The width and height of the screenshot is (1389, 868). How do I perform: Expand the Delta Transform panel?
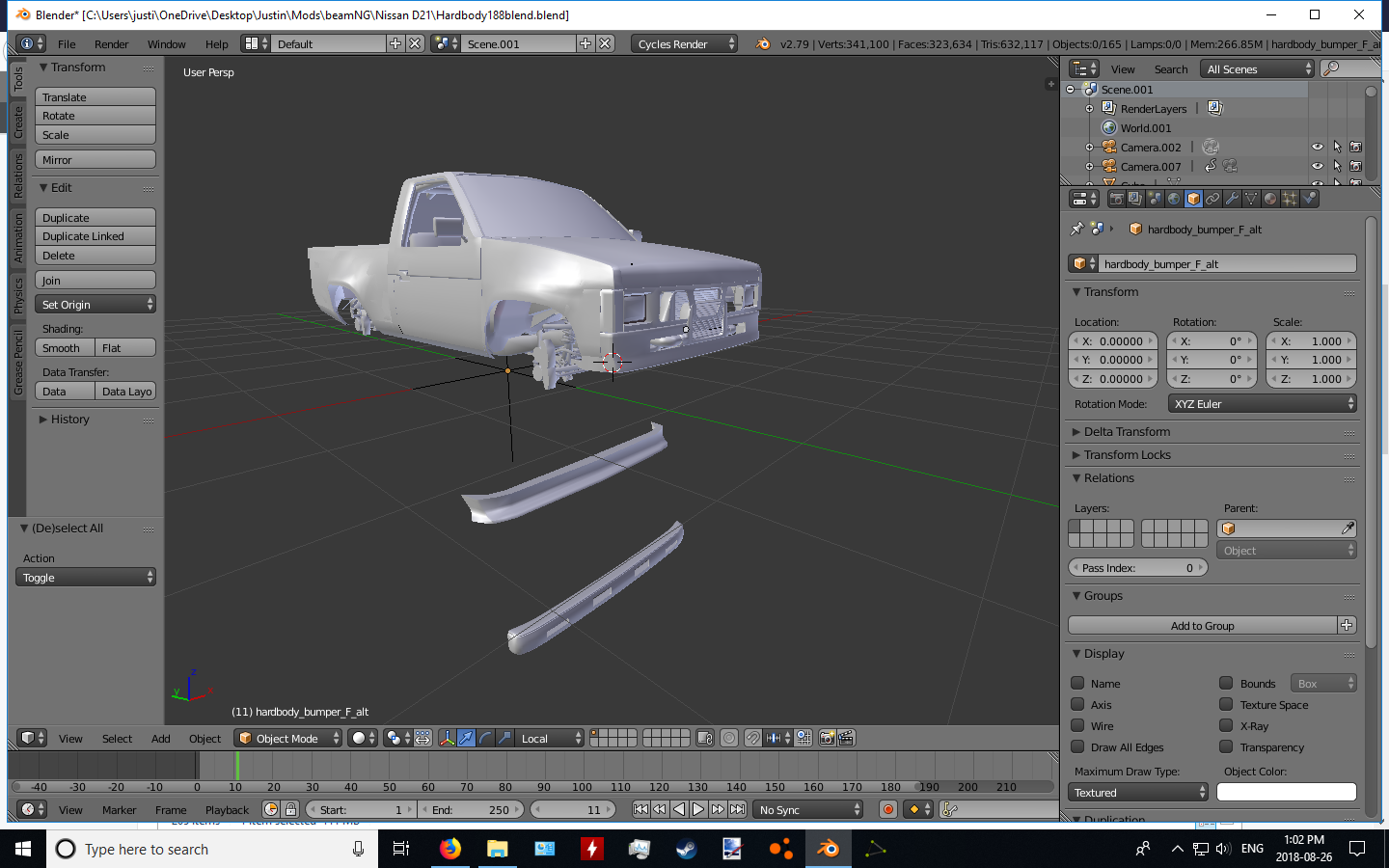1127,431
